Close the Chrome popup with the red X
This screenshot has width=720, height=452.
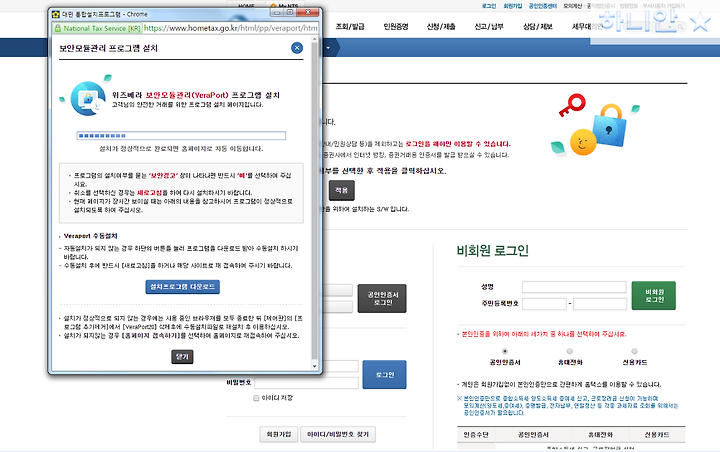pyautogui.click(x=308, y=12)
